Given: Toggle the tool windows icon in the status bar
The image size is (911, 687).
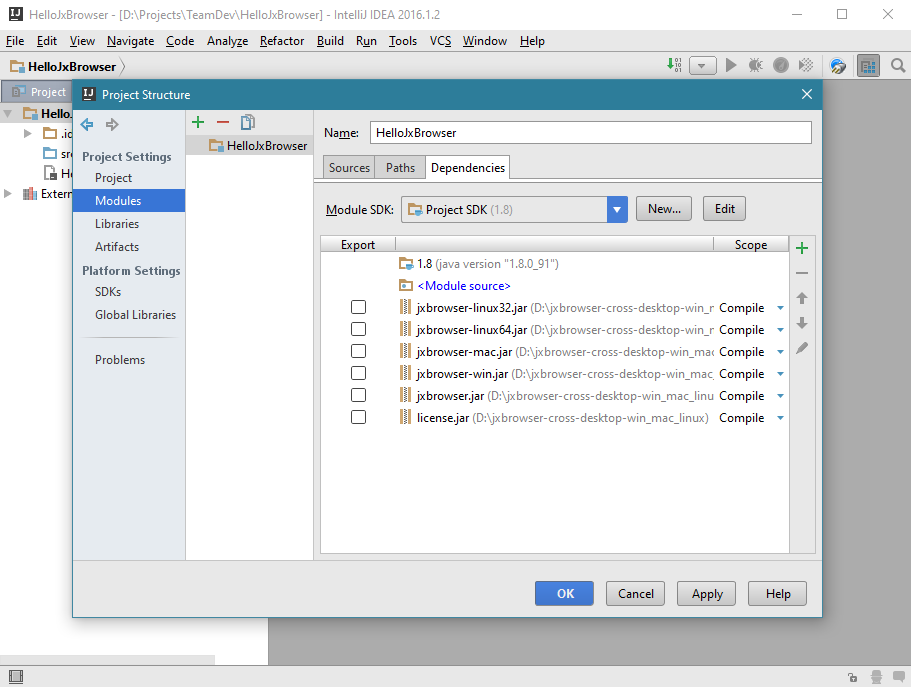Looking at the screenshot, I should click(16, 676).
